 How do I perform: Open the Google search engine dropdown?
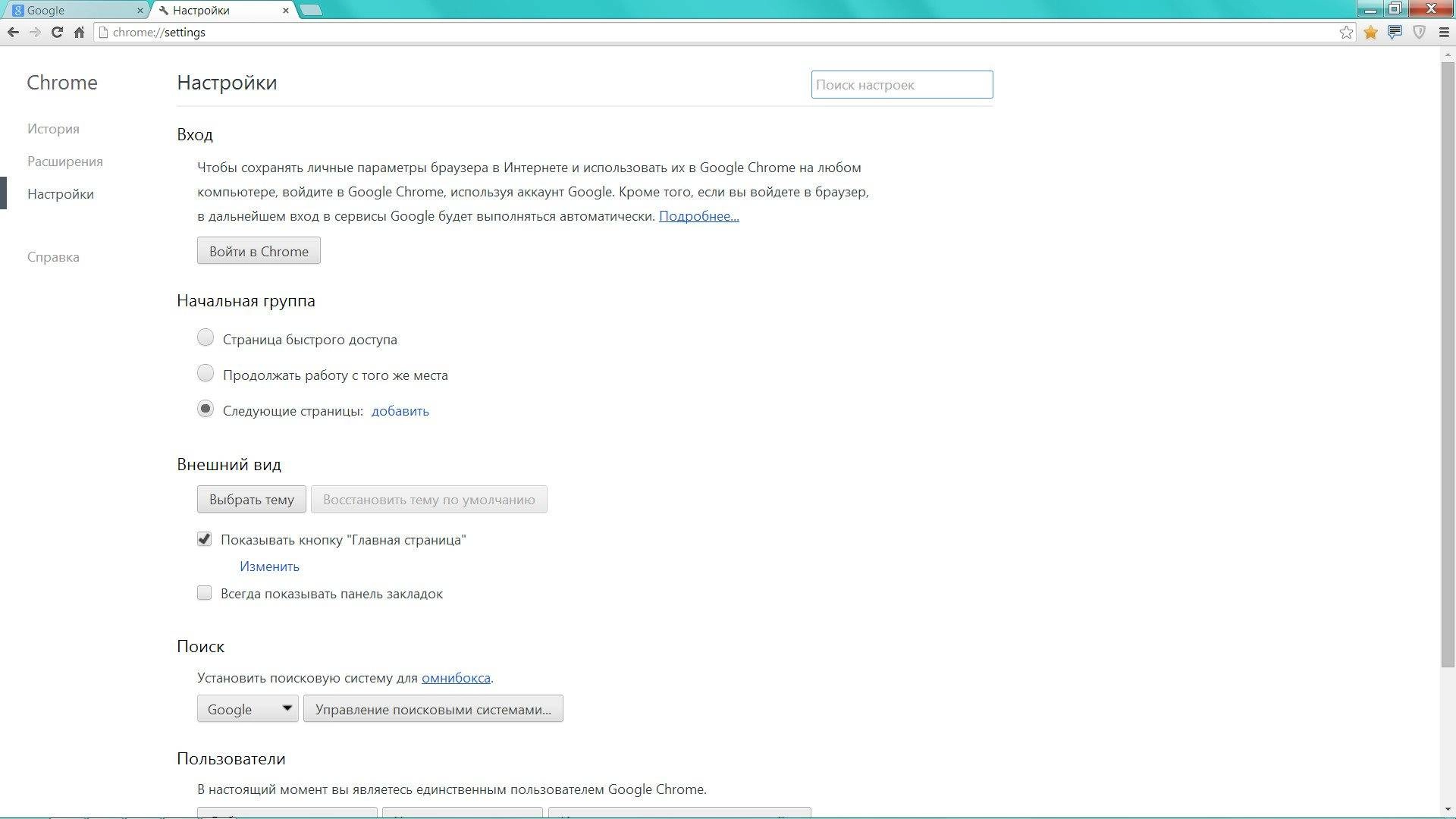click(248, 708)
